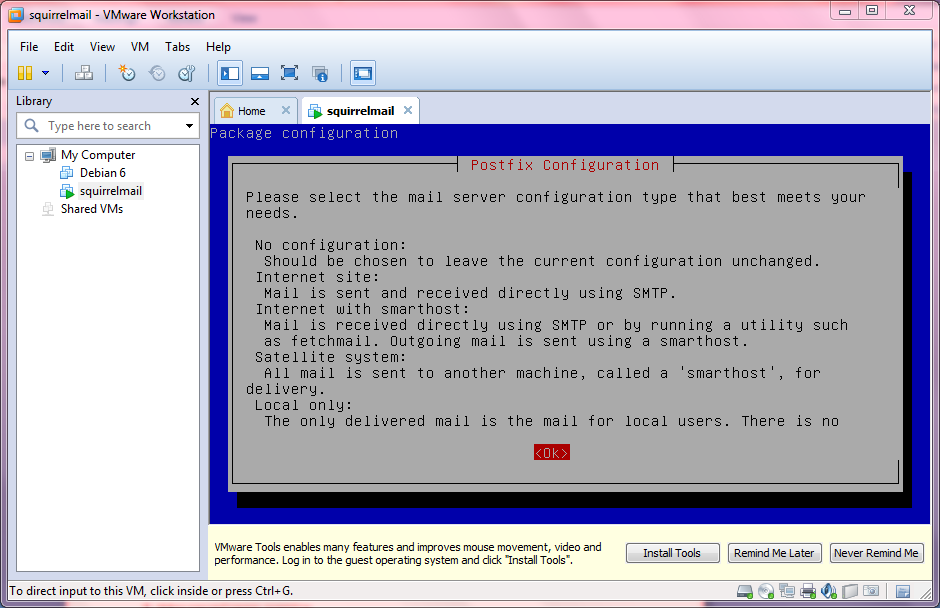This screenshot has width=940, height=608.
Task: Click the Install Tools button
Action: click(672, 553)
